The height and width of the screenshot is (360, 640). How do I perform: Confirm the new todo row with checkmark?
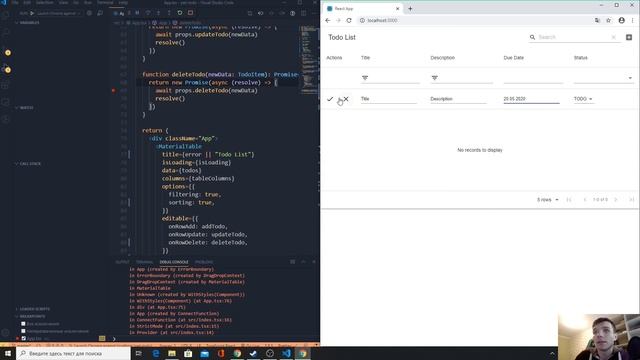pyautogui.click(x=330, y=99)
